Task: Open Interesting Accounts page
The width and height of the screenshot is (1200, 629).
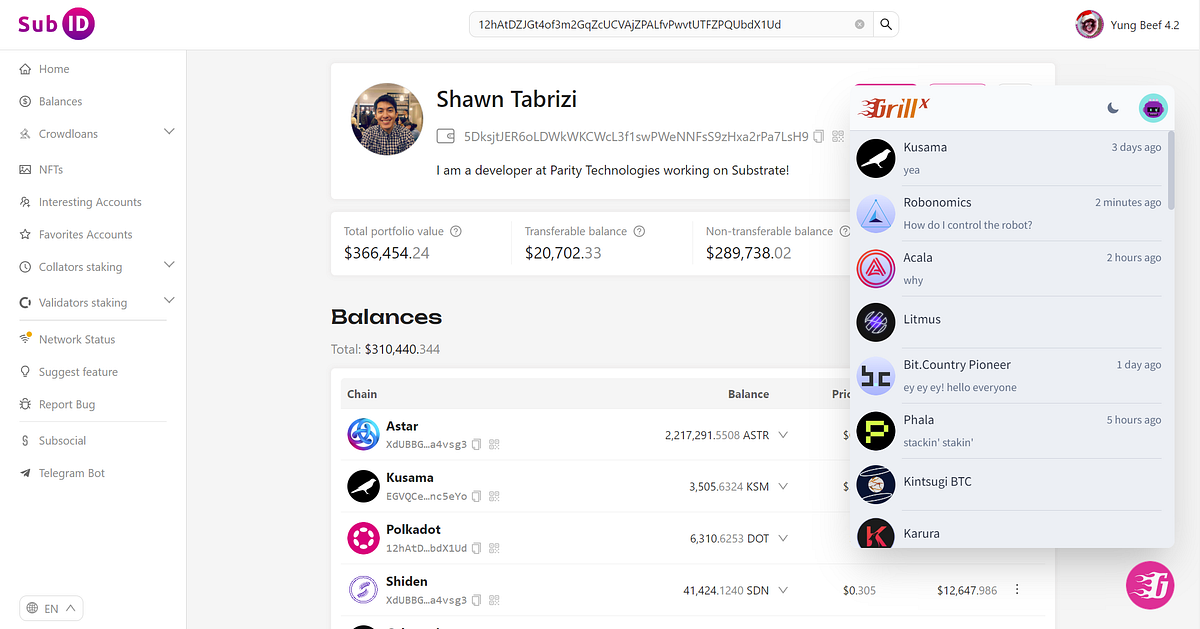Action: point(90,202)
